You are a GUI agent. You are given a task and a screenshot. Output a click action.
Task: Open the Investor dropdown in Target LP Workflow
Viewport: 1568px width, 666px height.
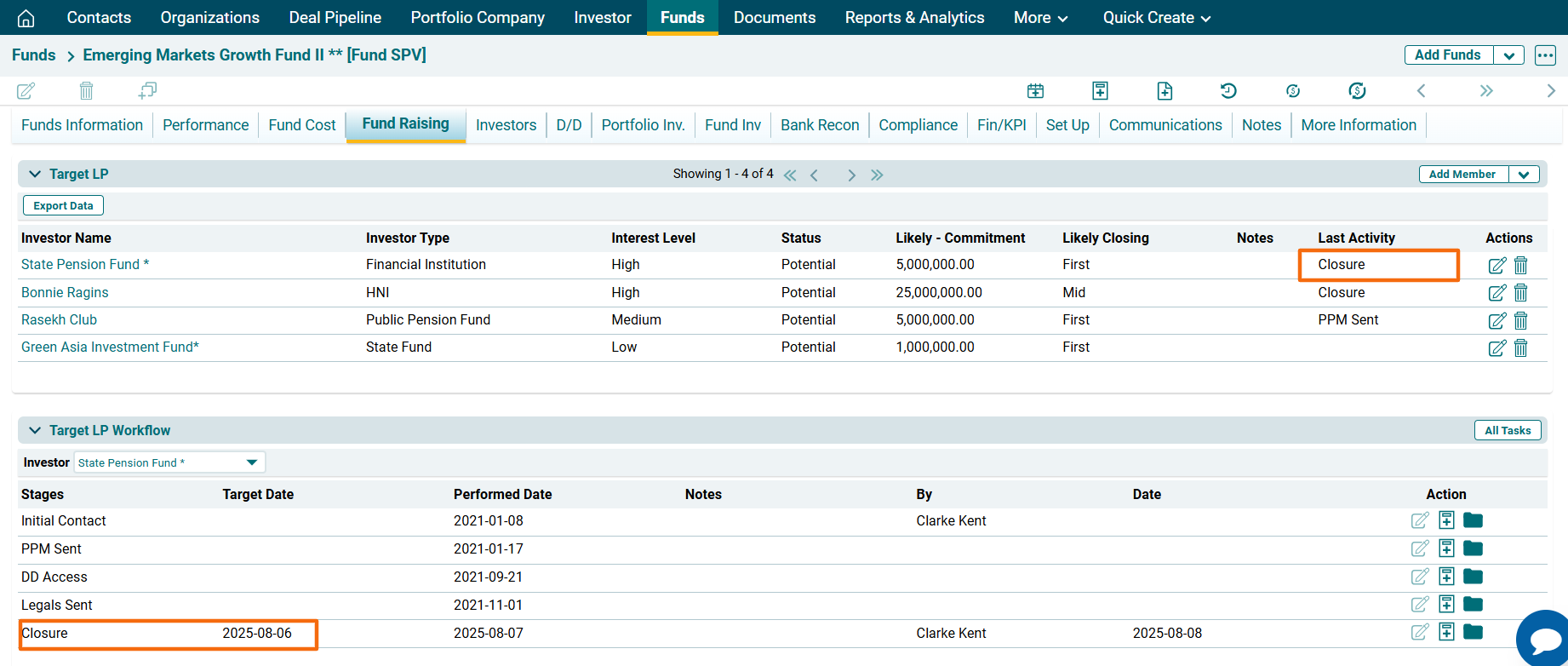tap(251, 462)
